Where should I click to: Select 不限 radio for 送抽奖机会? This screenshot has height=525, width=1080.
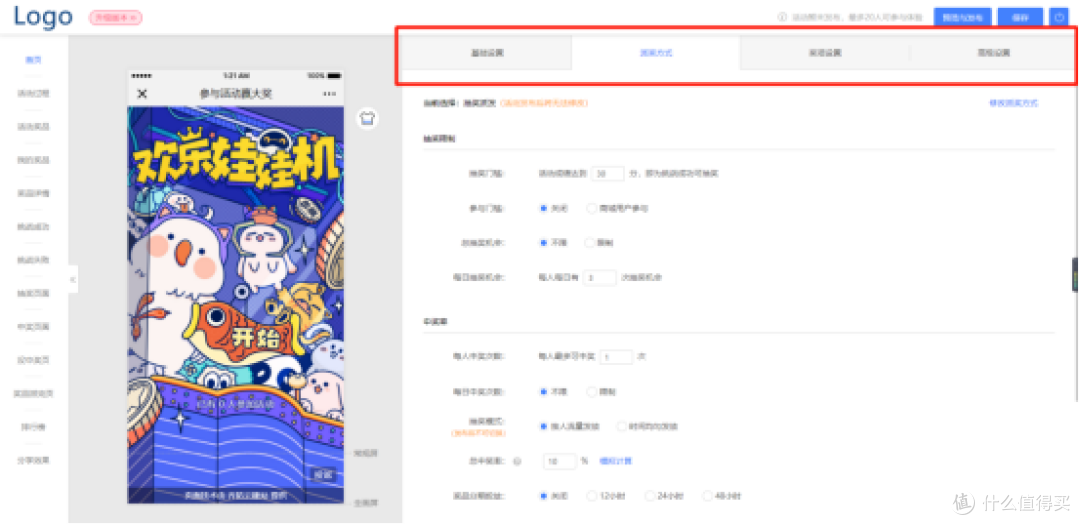tap(543, 243)
